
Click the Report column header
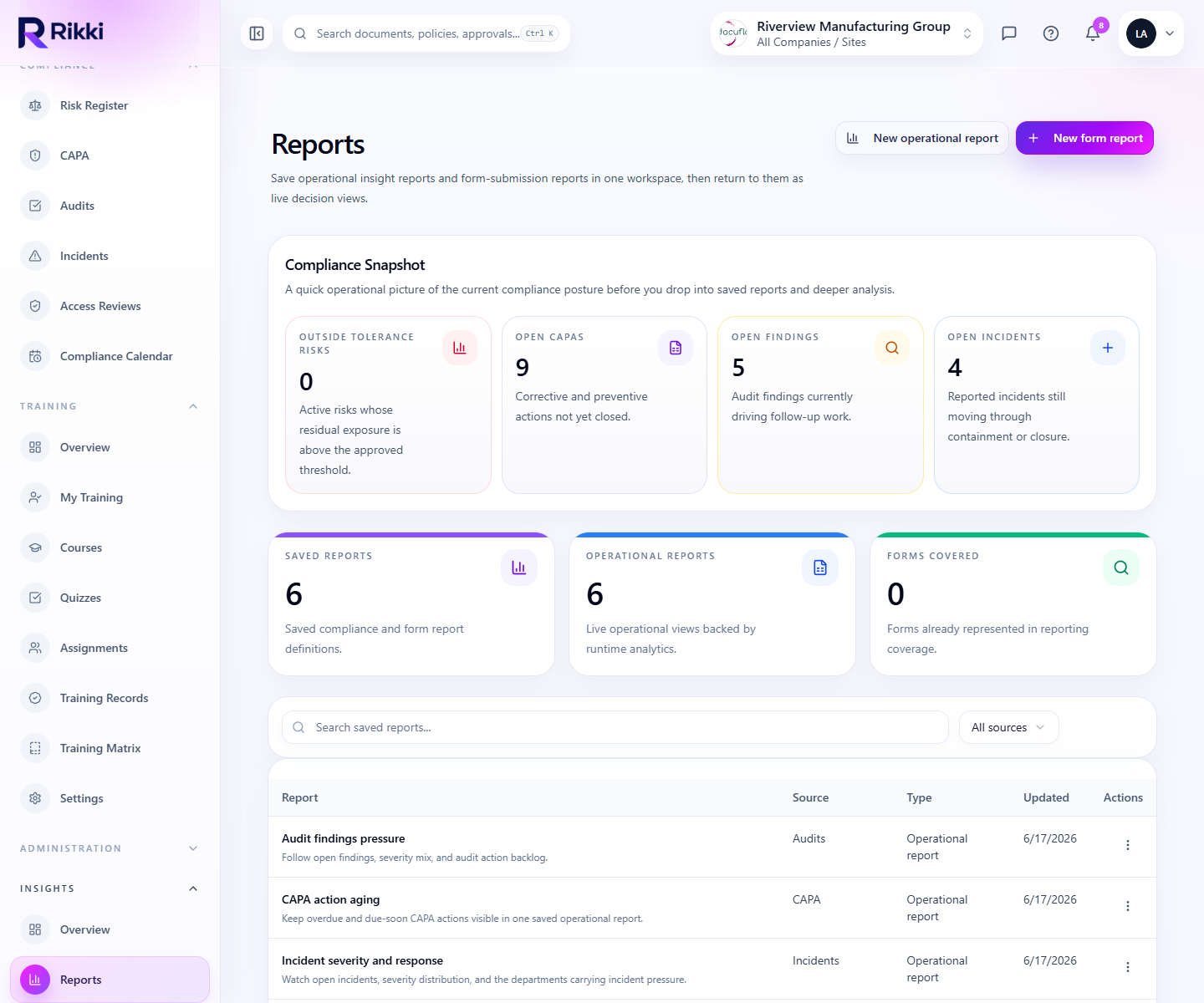[x=300, y=797]
